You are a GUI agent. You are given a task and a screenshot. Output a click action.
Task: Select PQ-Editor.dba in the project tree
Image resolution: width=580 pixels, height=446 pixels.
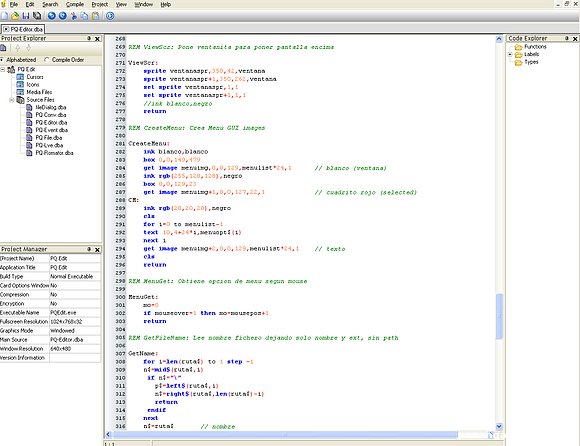coord(51,122)
